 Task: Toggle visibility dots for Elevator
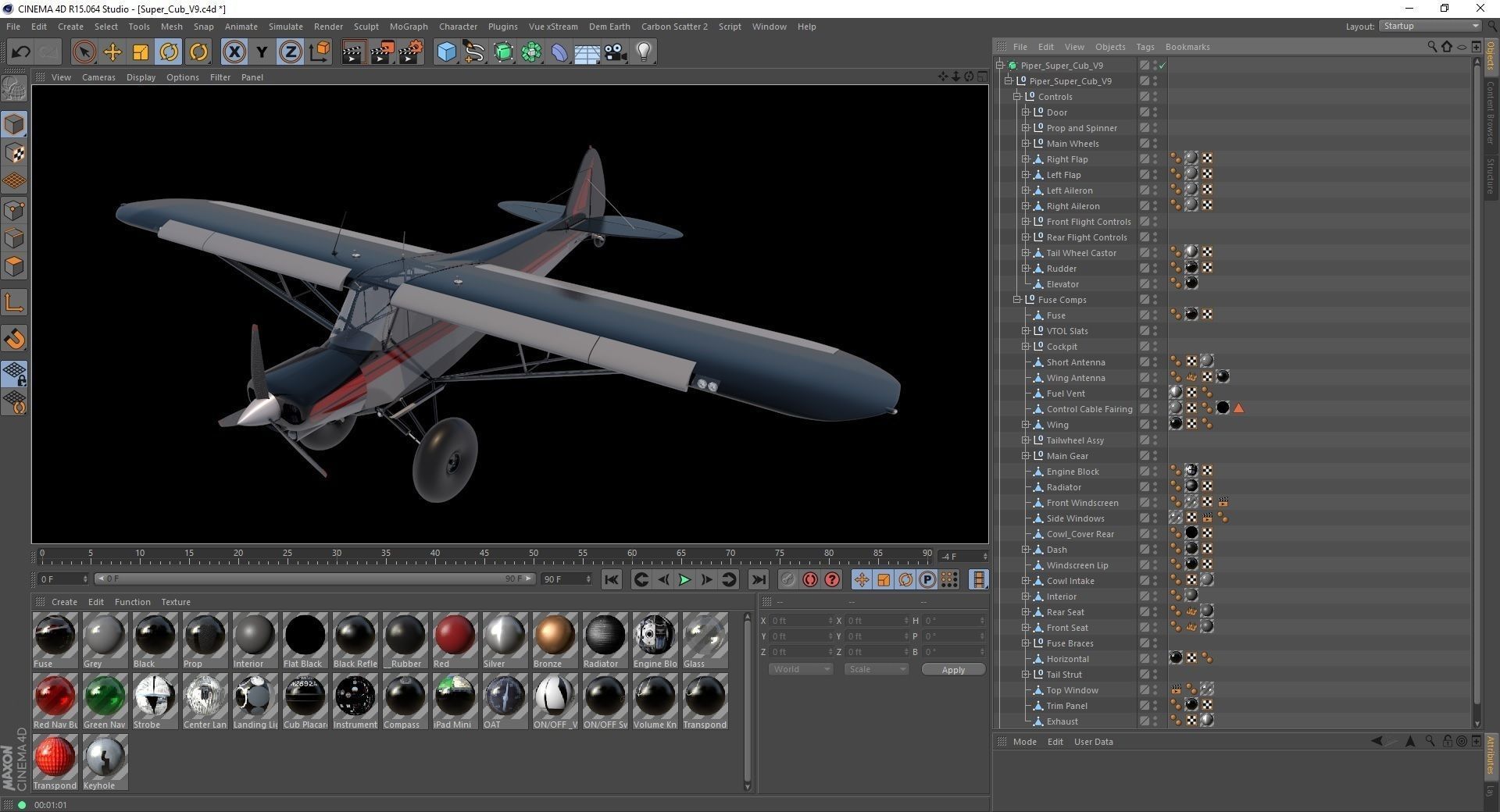(1155, 284)
